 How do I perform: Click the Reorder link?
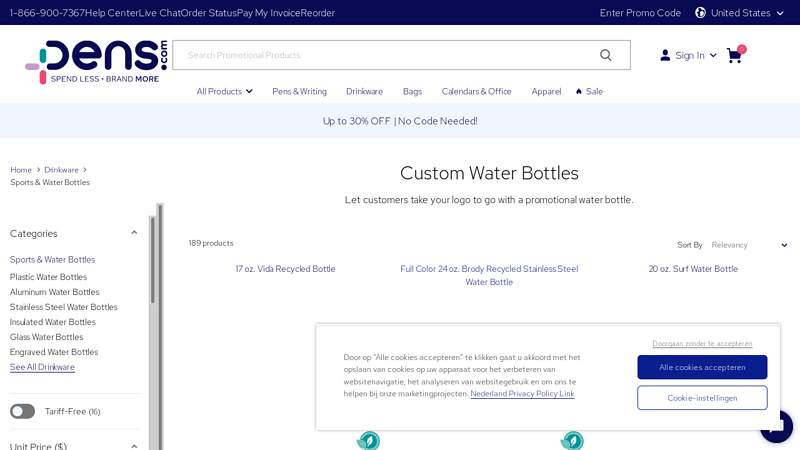point(317,13)
